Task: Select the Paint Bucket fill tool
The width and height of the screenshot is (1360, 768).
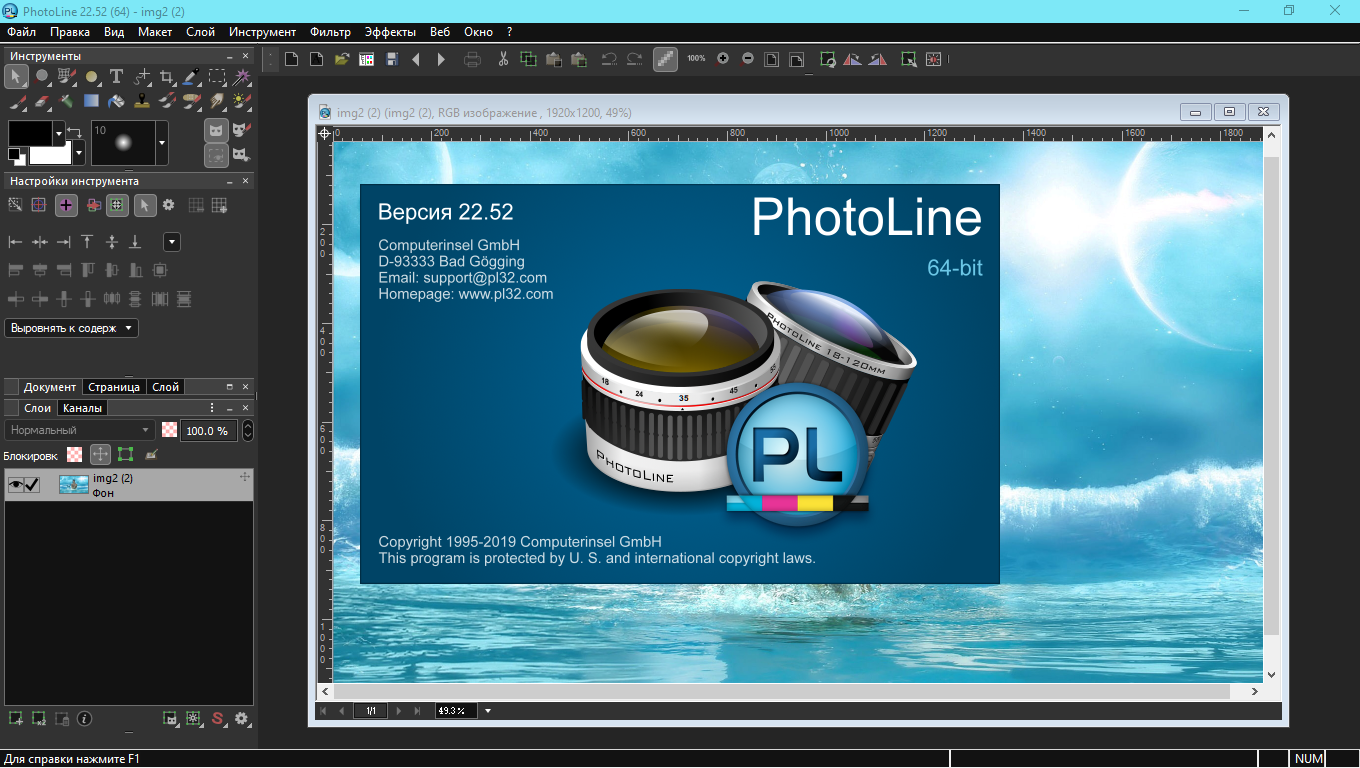Action: click(116, 101)
